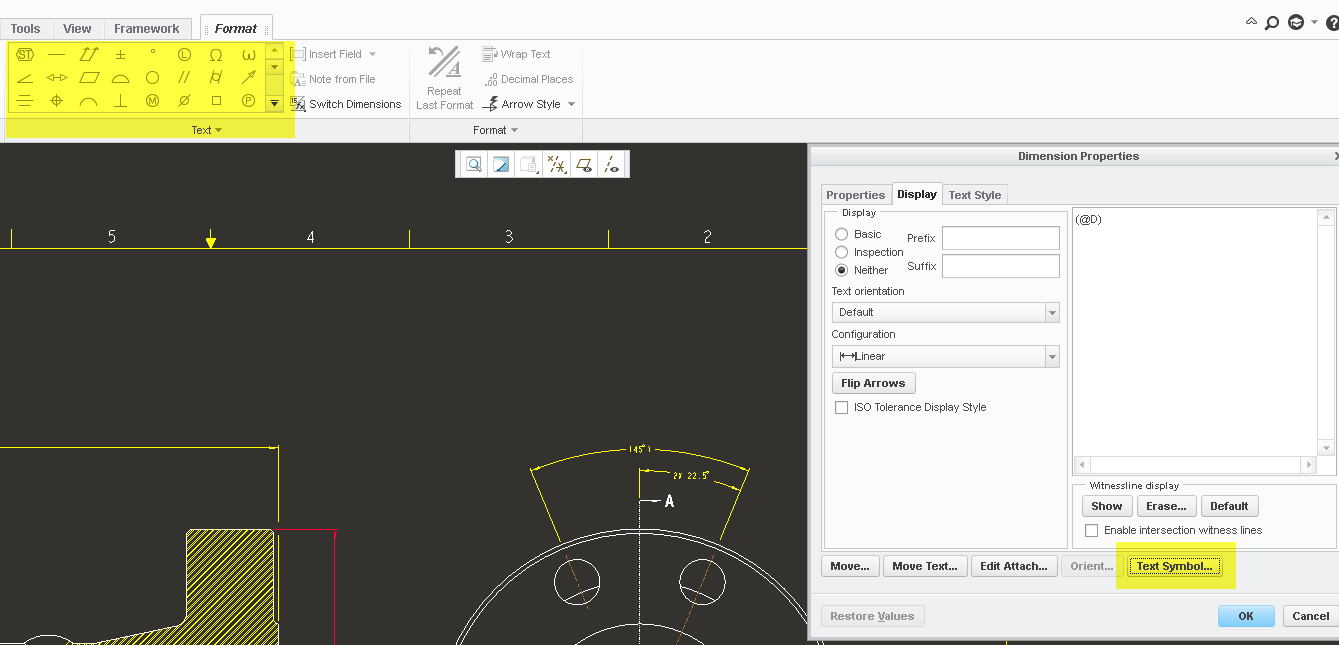Toggle plane display eye icon
This screenshot has width=1339, height=645.
click(x=585, y=165)
